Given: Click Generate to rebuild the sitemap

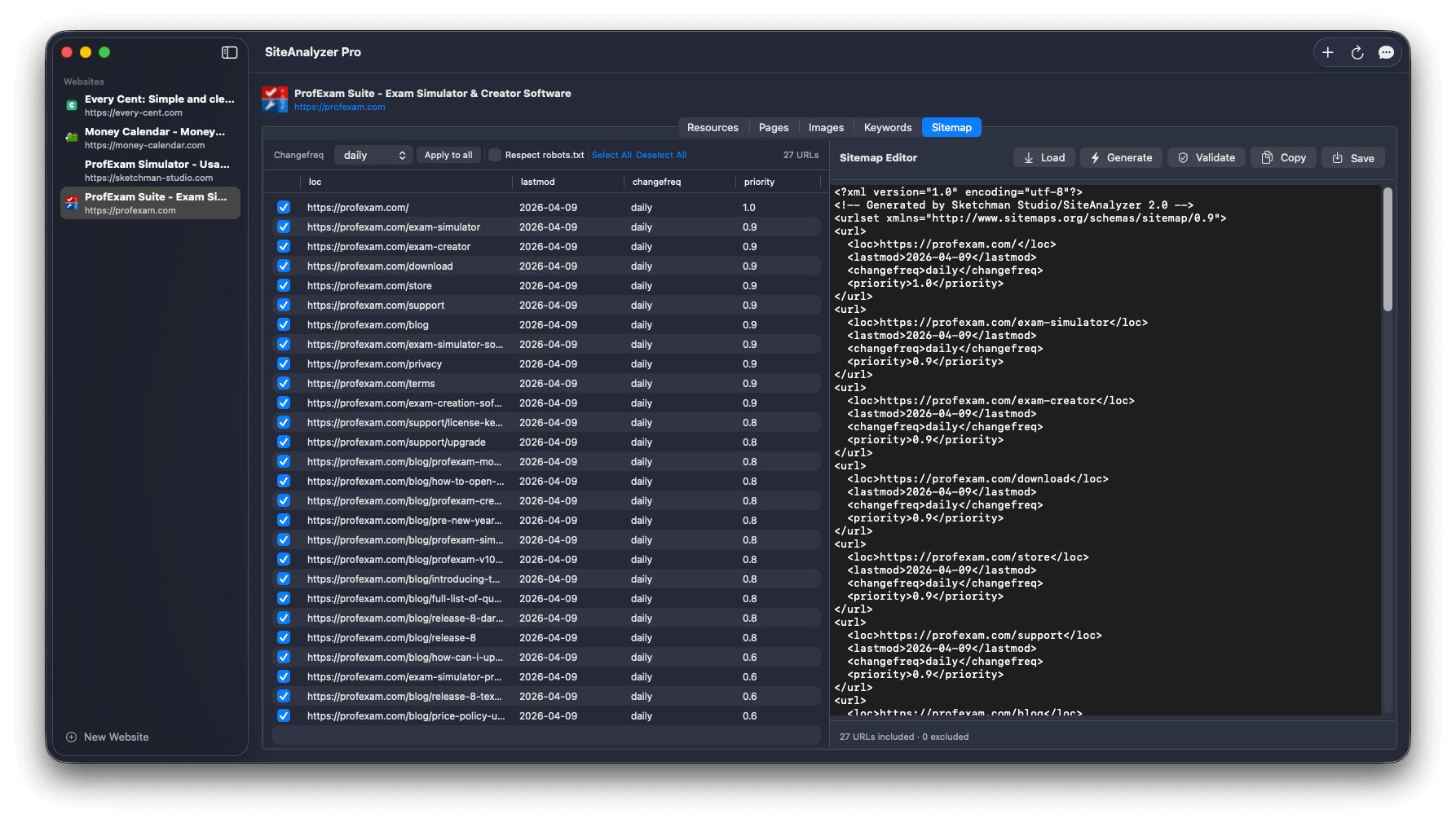Looking at the screenshot, I should tap(1121, 157).
